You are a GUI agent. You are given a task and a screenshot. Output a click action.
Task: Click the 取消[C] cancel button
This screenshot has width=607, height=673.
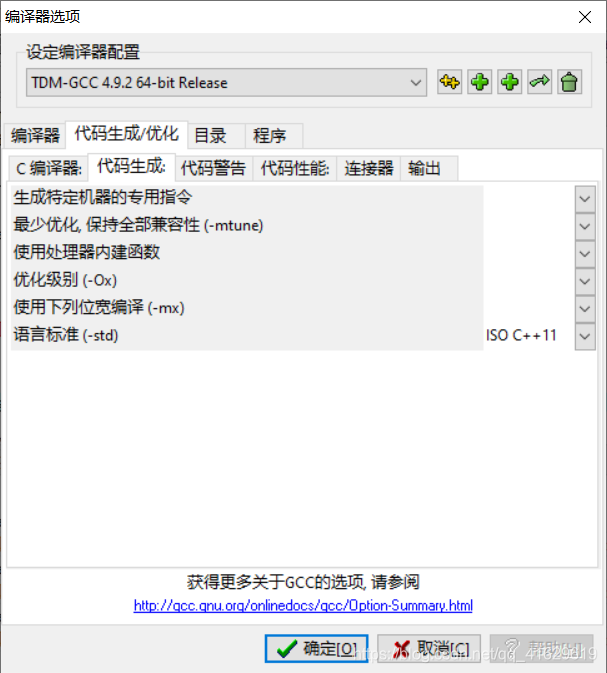tap(429, 649)
